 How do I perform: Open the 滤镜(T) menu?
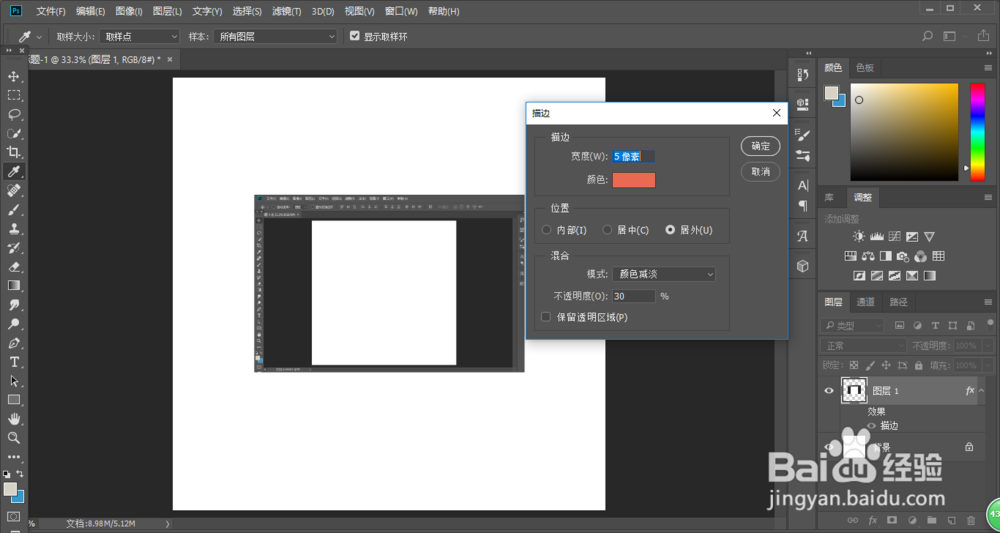(x=286, y=11)
